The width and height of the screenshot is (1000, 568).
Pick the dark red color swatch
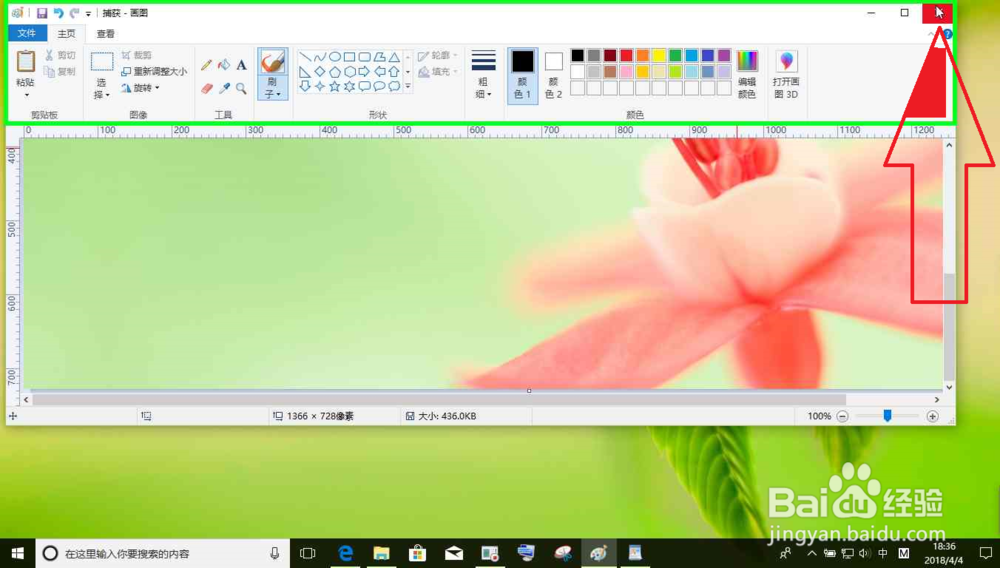(610, 56)
